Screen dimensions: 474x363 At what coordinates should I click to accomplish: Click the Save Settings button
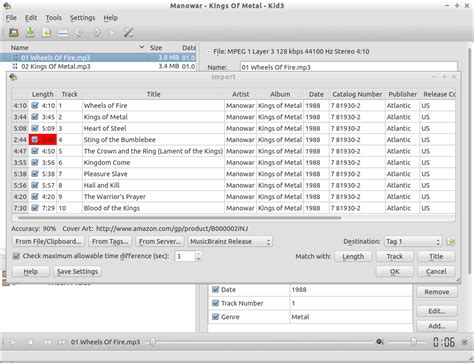(77, 271)
